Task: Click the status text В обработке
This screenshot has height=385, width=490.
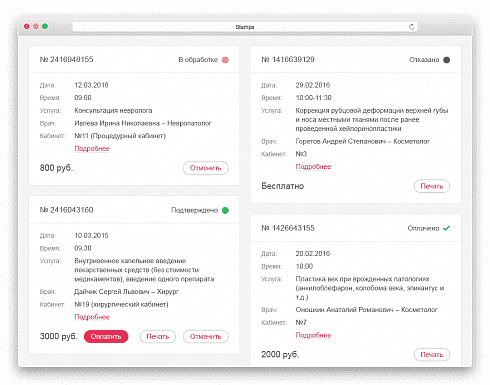Action: (198, 60)
